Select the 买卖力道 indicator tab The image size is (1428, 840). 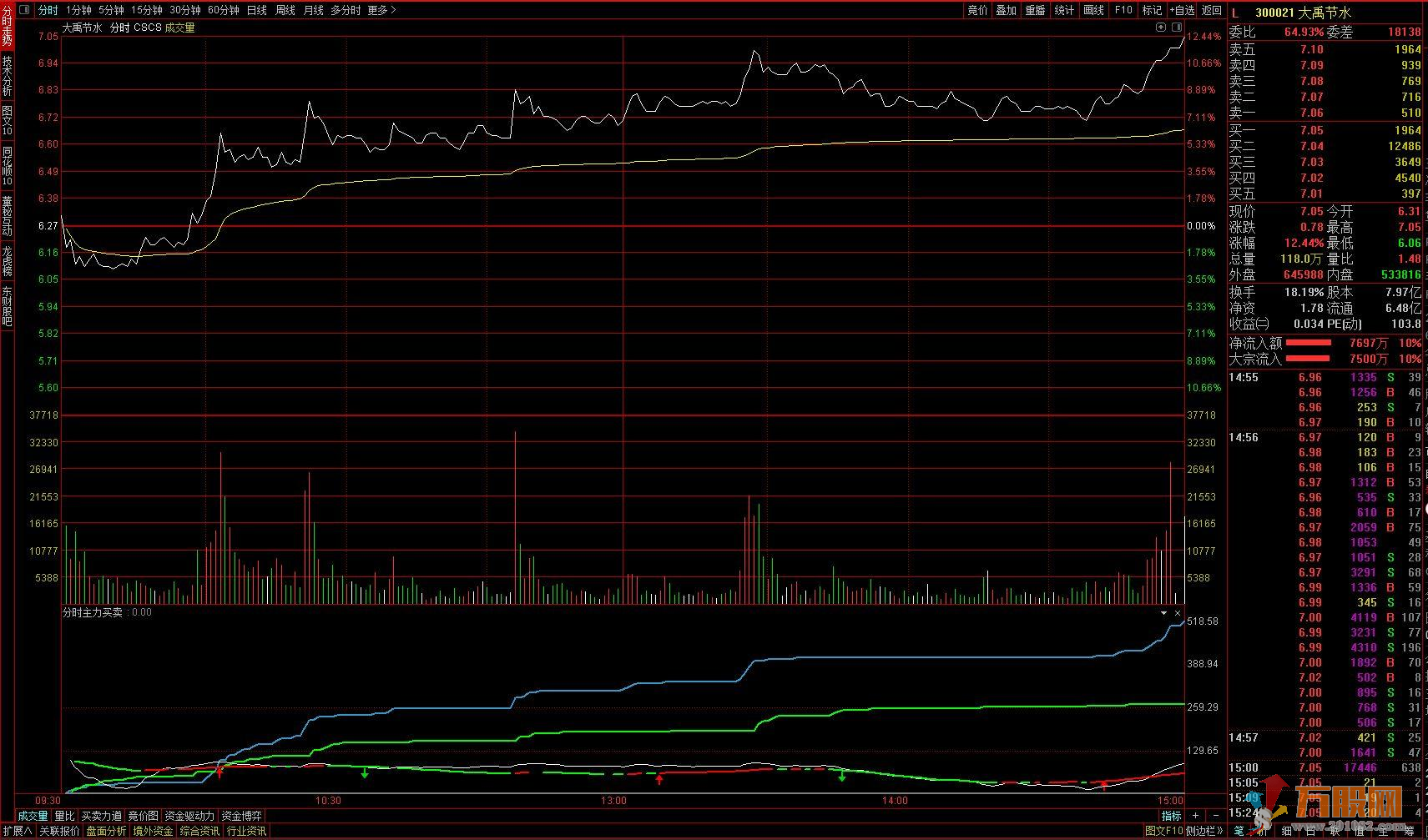pyautogui.click(x=101, y=816)
